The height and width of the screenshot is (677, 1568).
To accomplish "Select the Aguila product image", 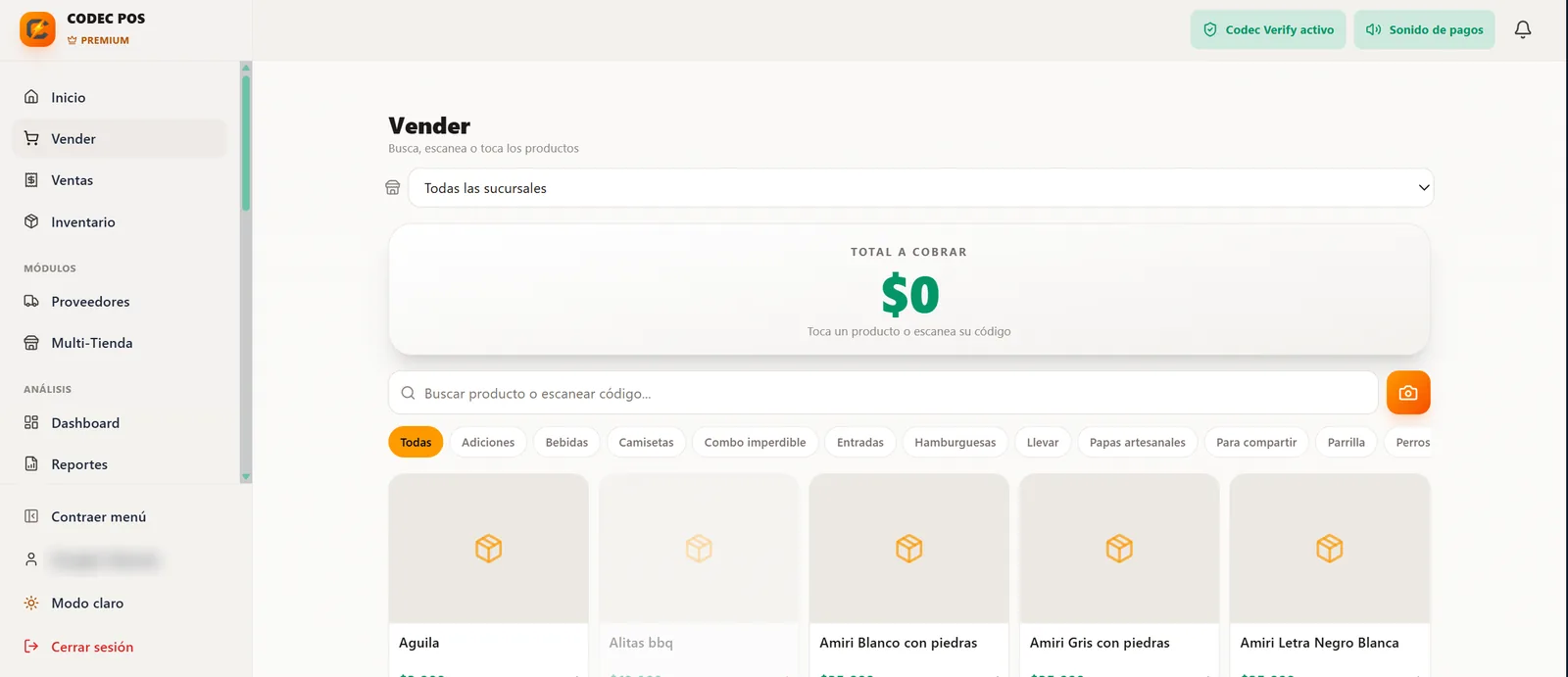I will [488, 549].
